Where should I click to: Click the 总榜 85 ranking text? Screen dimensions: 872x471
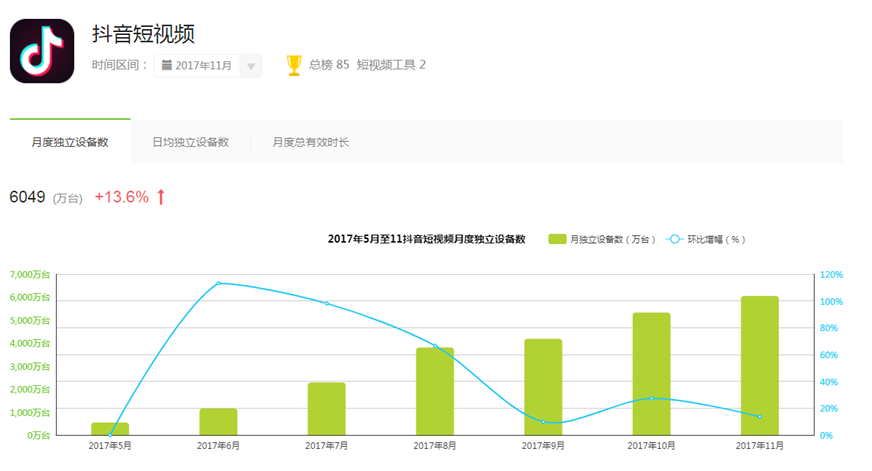pyautogui.click(x=329, y=65)
